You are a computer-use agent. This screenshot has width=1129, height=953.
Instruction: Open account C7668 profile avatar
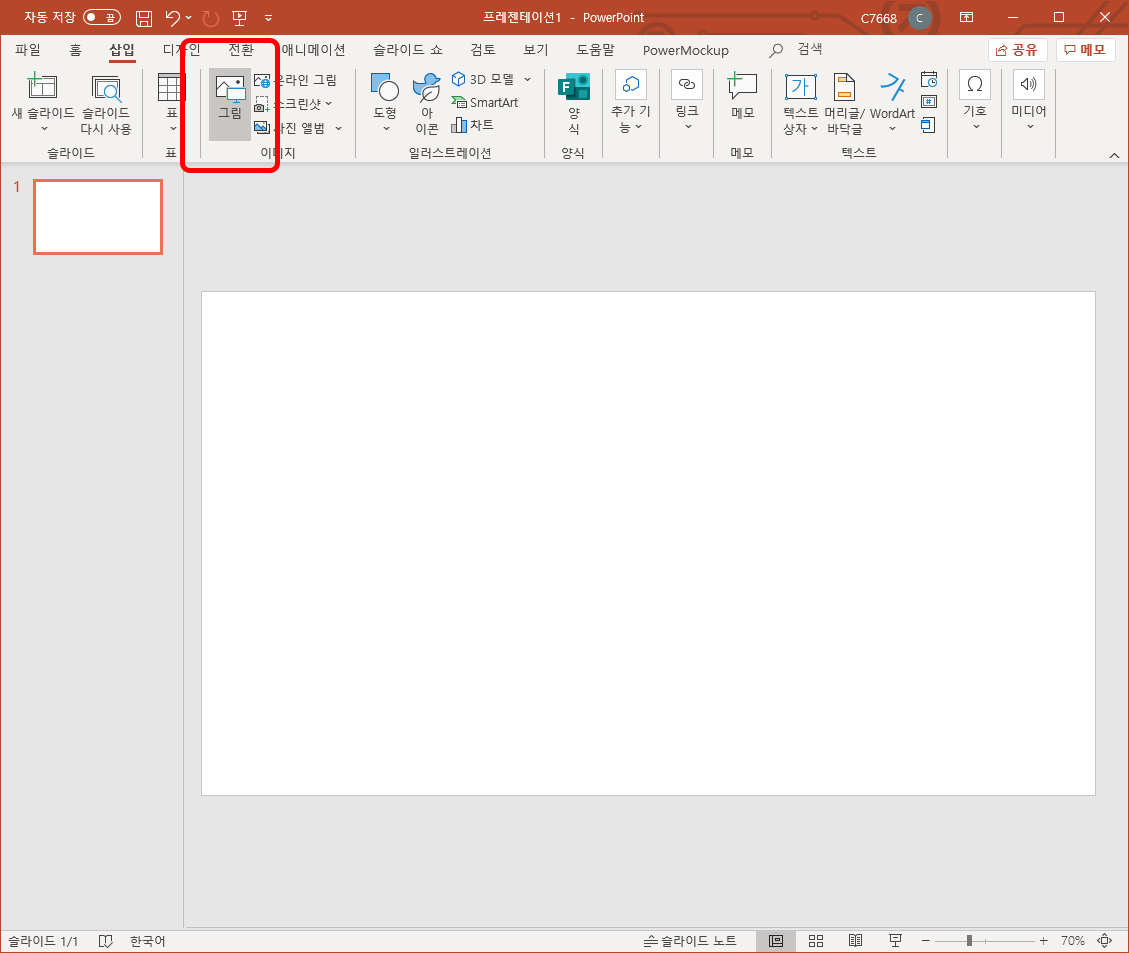point(919,18)
